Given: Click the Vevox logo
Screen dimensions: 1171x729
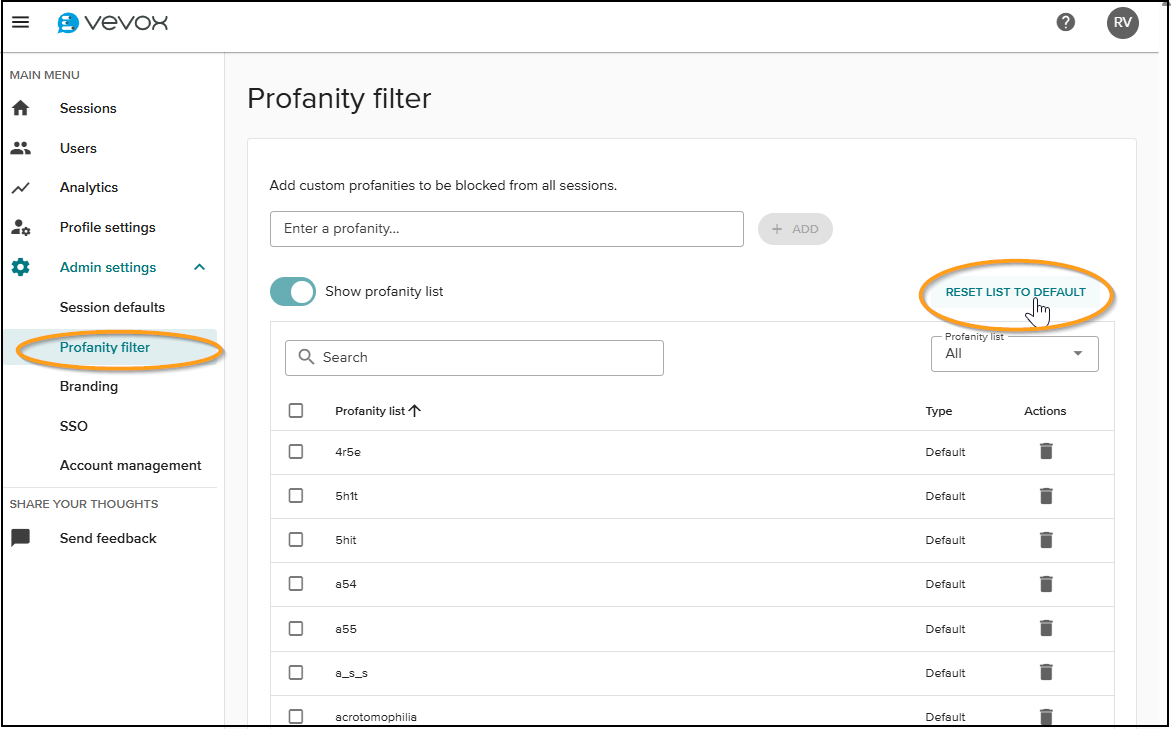Looking at the screenshot, I should pyautogui.click(x=113, y=23).
